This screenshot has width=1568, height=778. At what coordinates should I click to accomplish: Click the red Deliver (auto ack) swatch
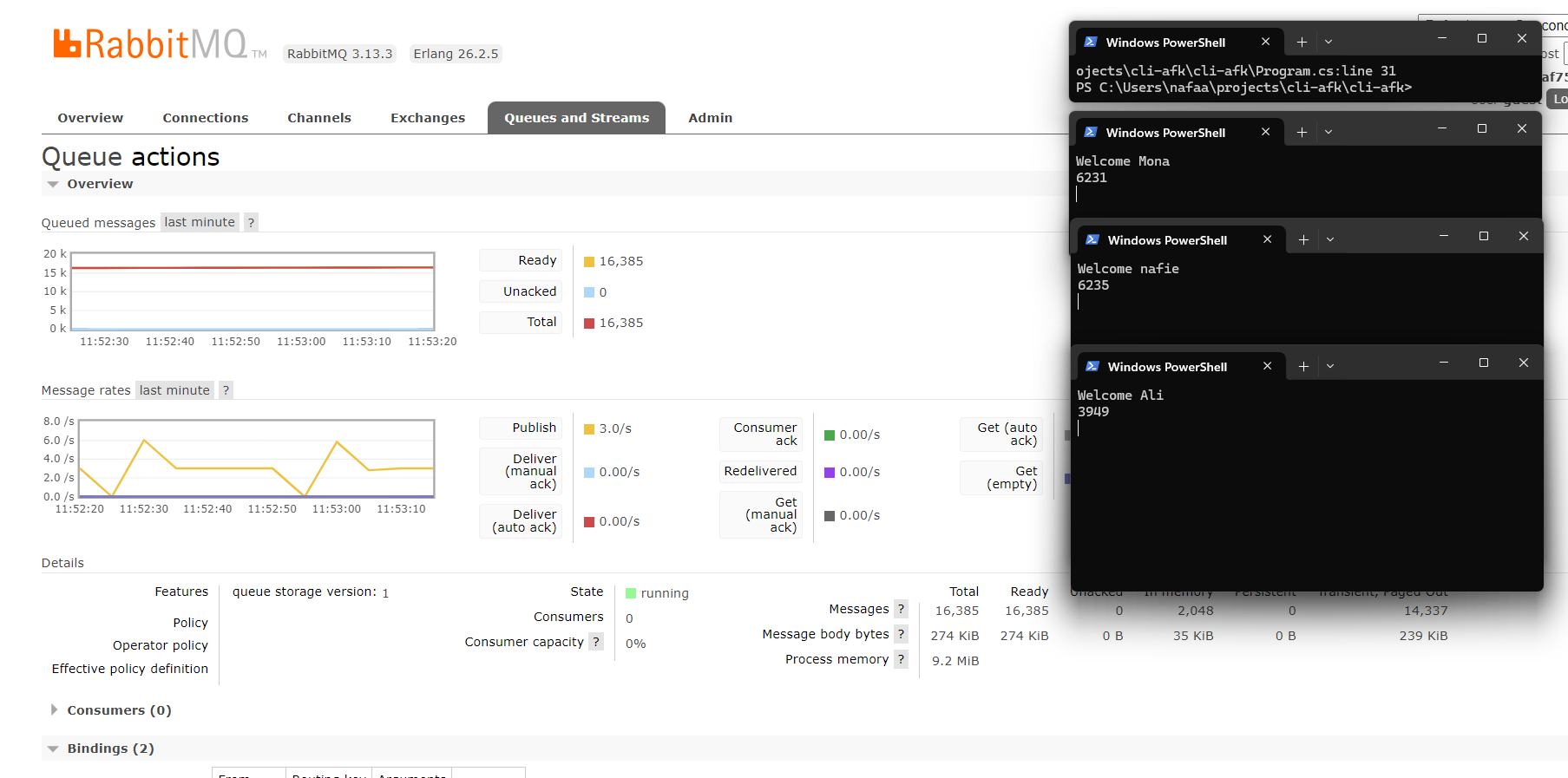point(589,522)
